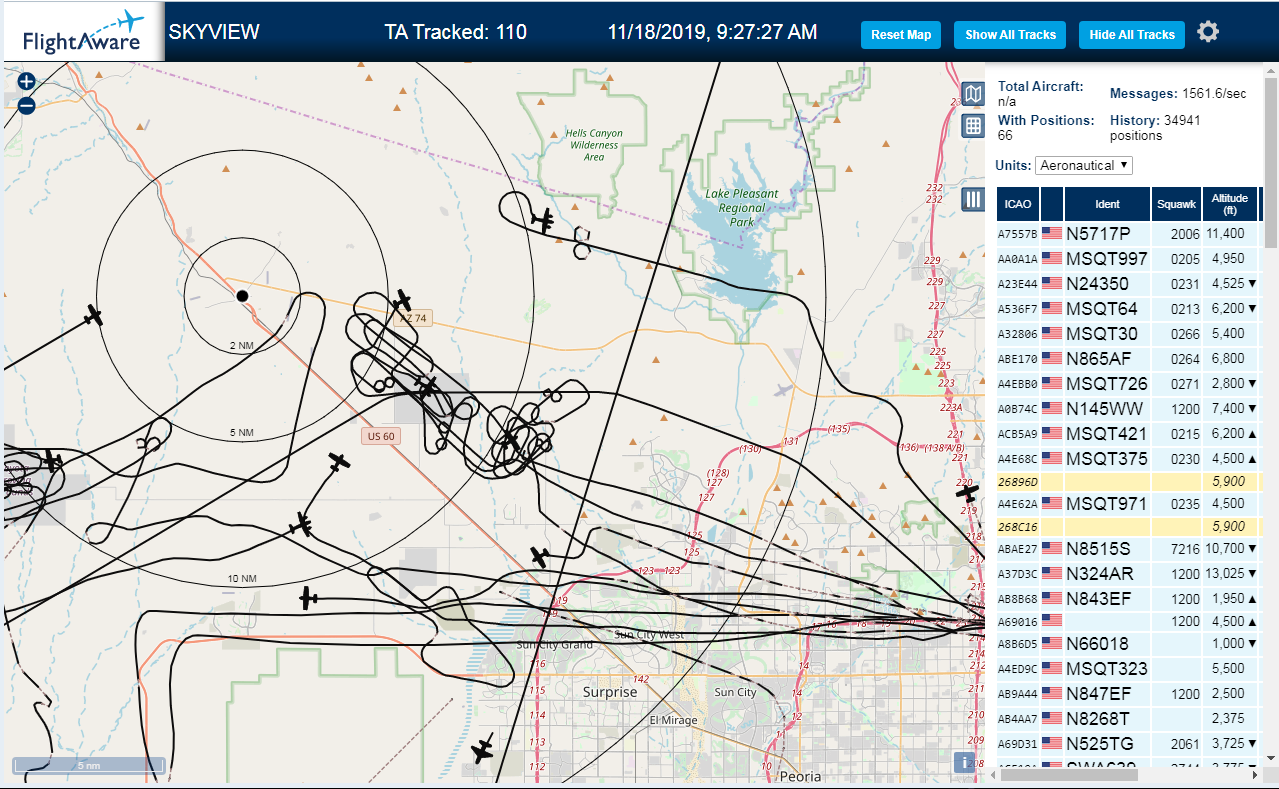Select row with ICAO A69016
The width and height of the screenshot is (1279, 789).
pyautogui.click(x=1129, y=621)
